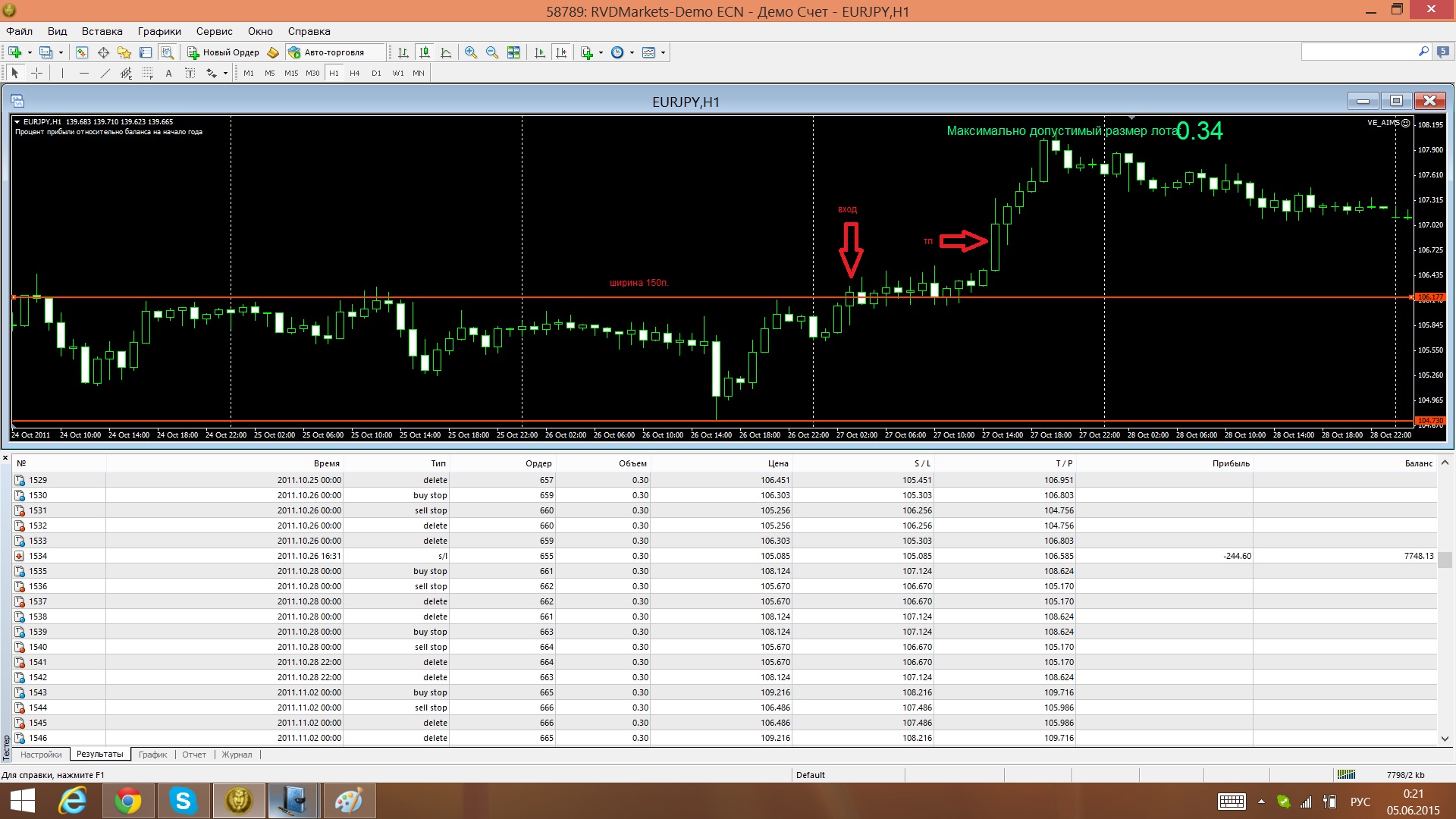Expand the Periods dropdown arrow
Screen dimensions: 1456x819
632,52
